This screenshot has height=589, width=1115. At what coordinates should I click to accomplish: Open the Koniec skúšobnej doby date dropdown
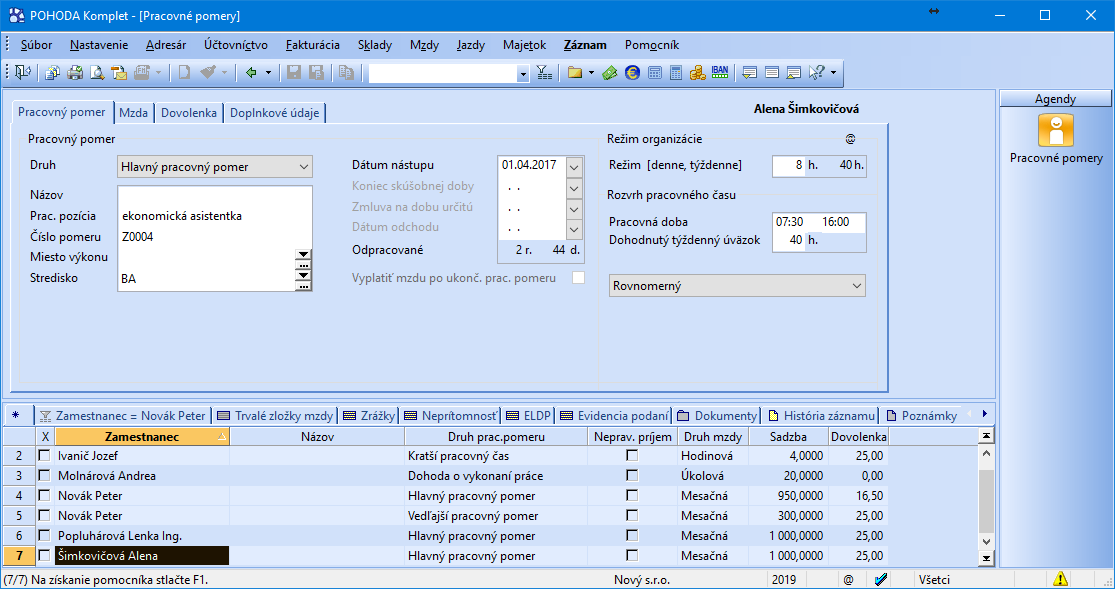click(x=575, y=189)
